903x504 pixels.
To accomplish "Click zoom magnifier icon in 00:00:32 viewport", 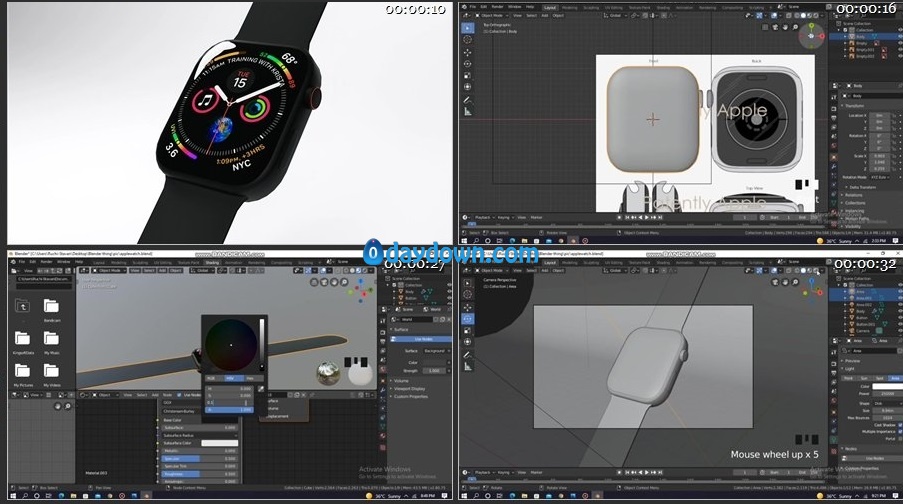I will 795,282.
